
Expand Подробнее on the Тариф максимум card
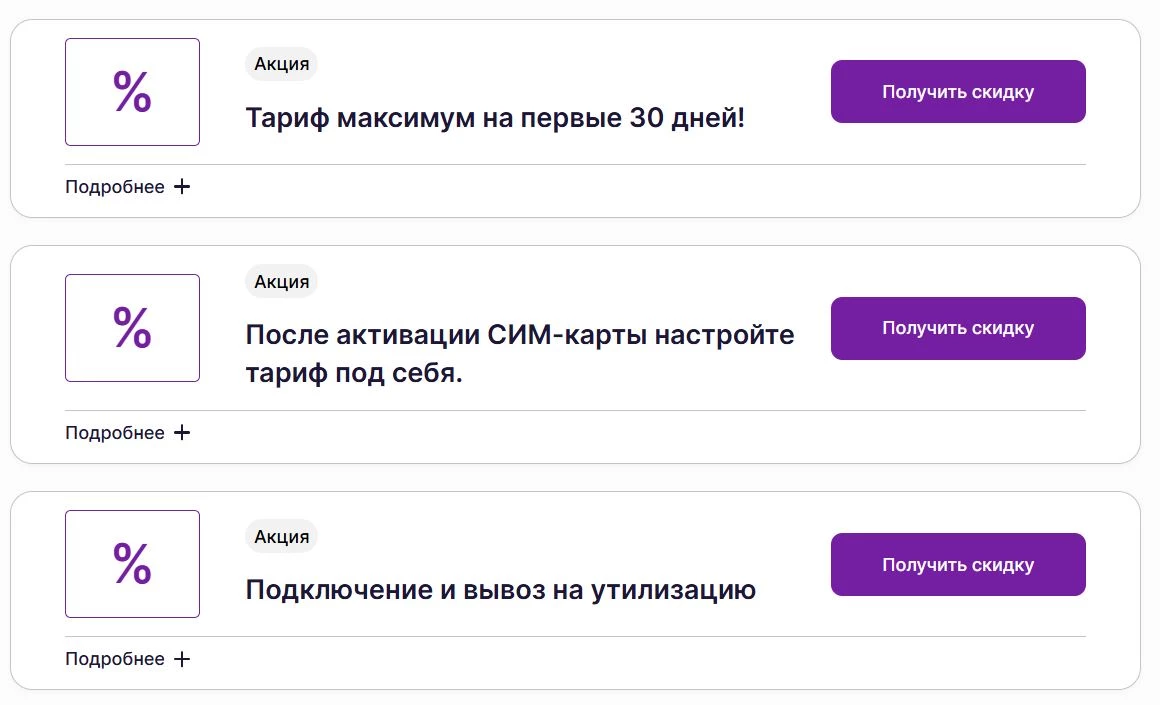point(115,185)
